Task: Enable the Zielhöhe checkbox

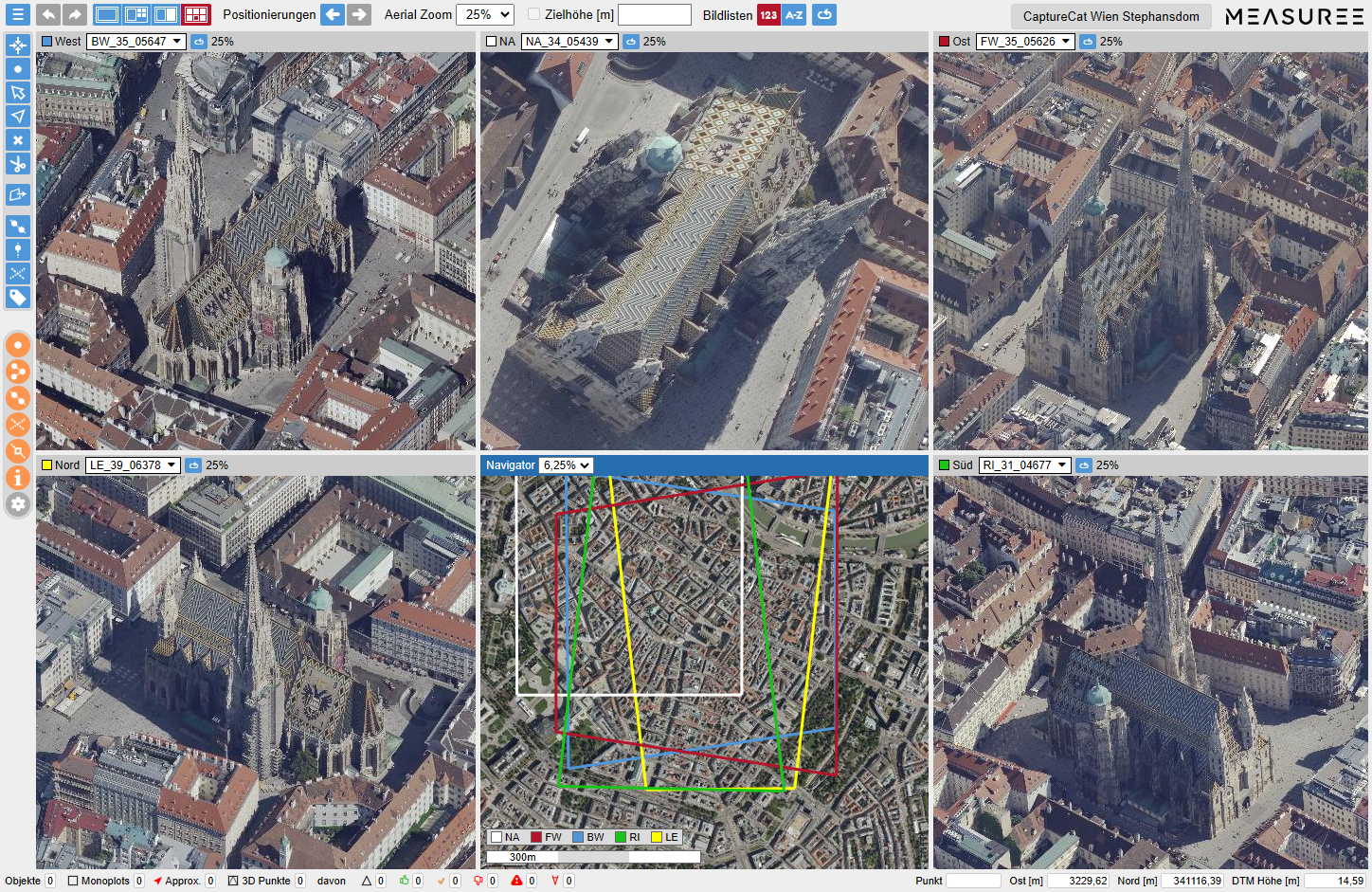Action: pyautogui.click(x=533, y=15)
